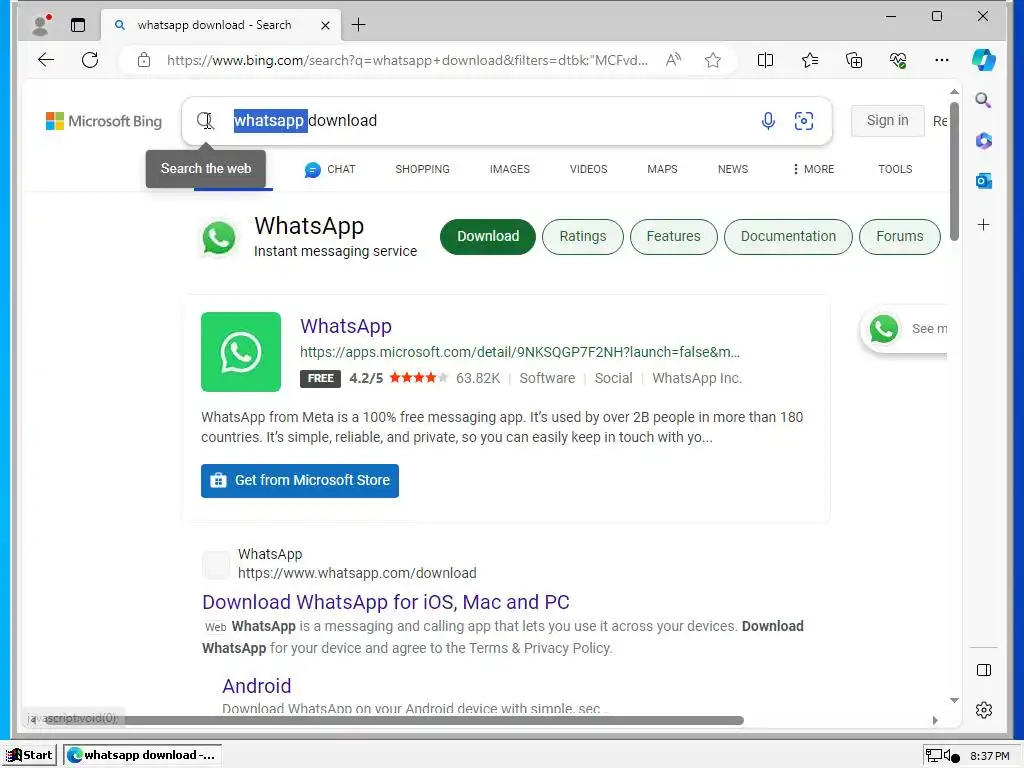This screenshot has height=768, width=1024.
Task: Open sidebar settings gear
Action: click(x=984, y=710)
